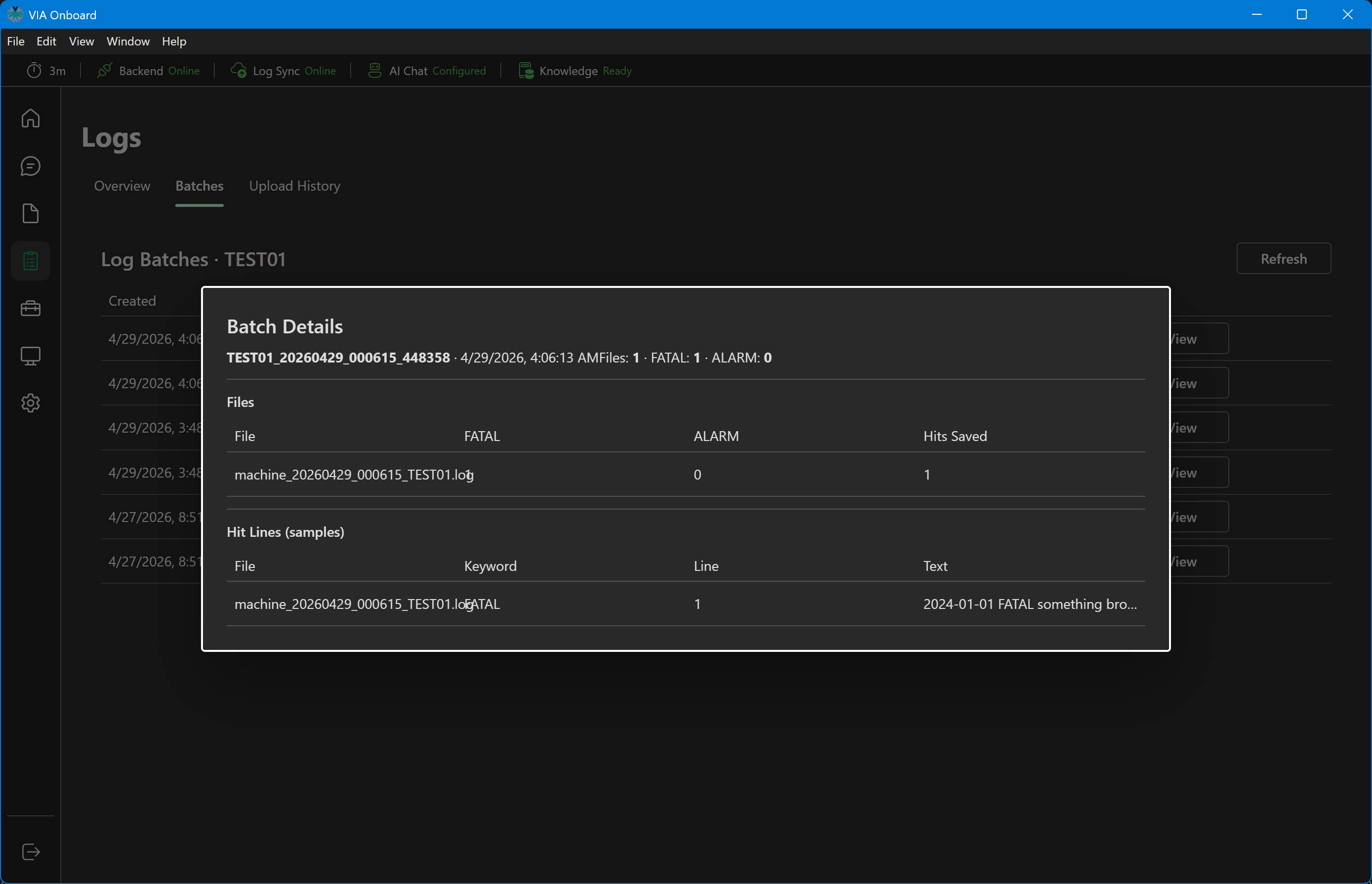The image size is (1372, 884).
Task: Open the Chat sidebar icon
Action: point(31,166)
